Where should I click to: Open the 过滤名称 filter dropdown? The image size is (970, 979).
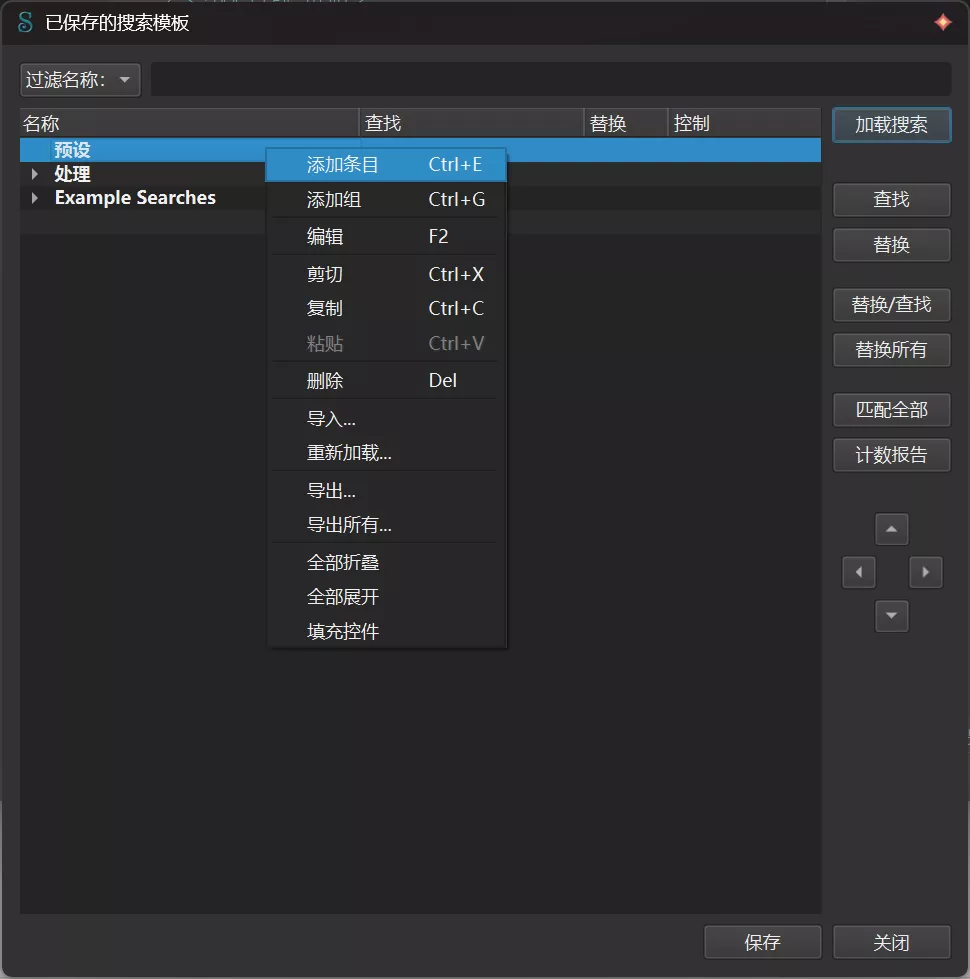[x=80, y=80]
